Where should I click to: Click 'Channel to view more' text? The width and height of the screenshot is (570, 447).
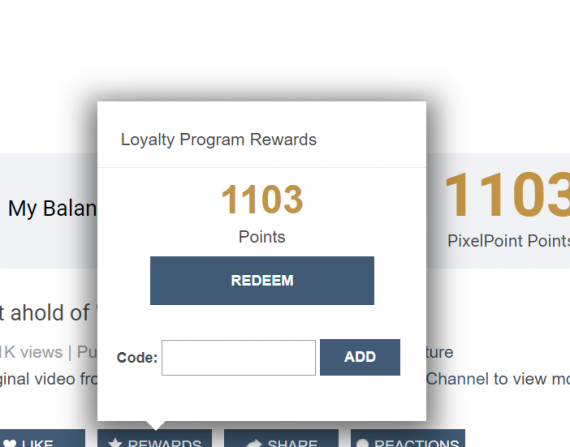point(498,379)
